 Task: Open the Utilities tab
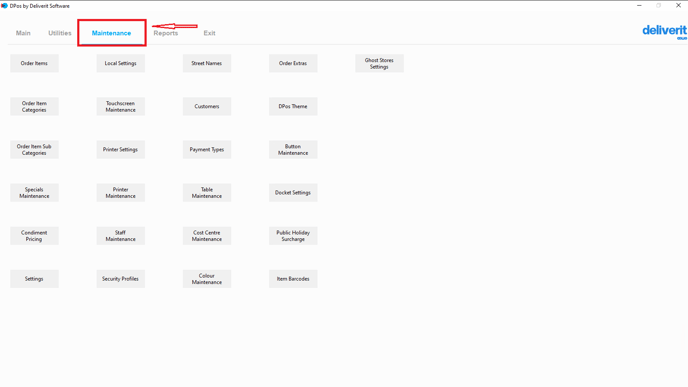point(60,33)
